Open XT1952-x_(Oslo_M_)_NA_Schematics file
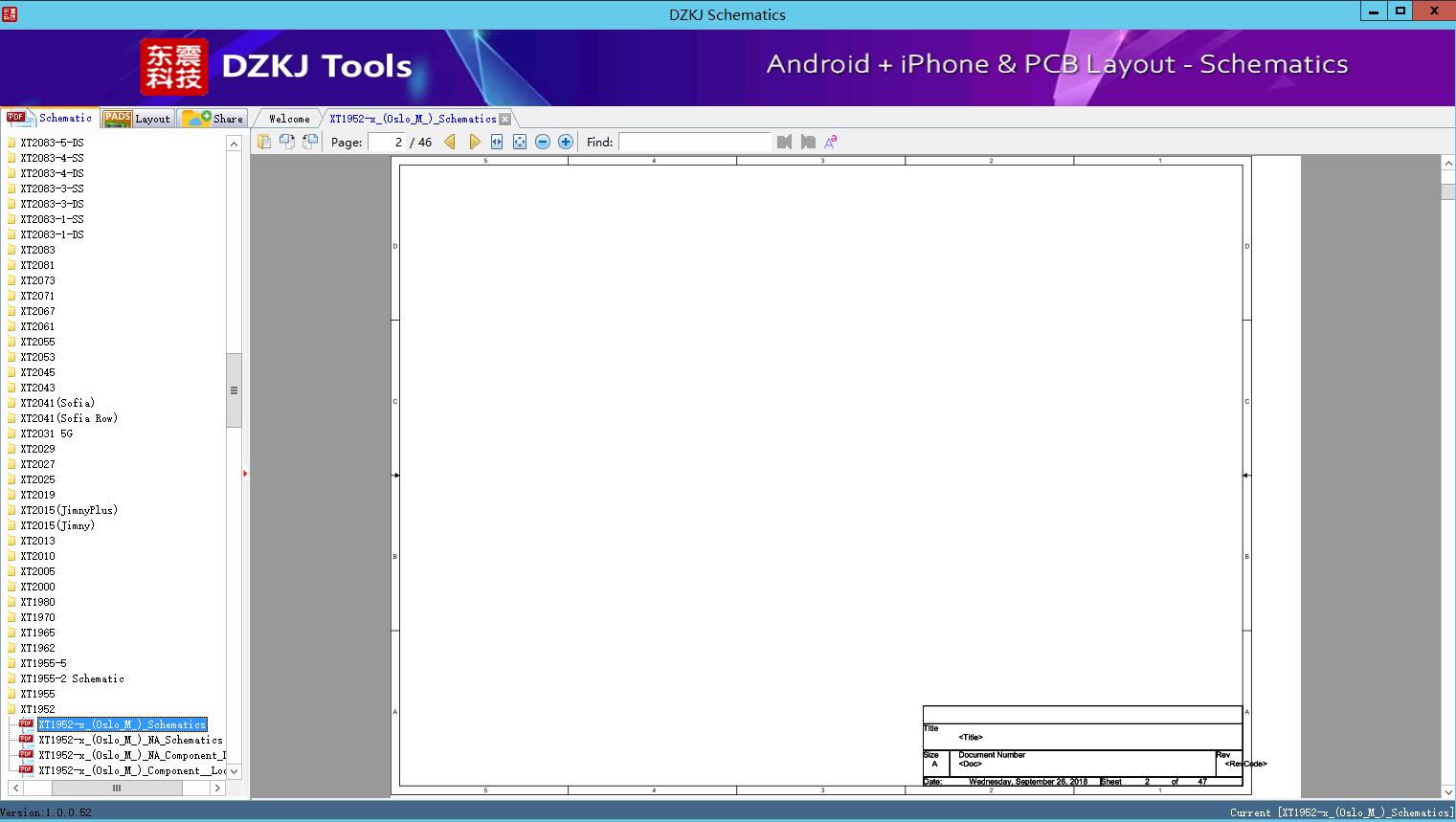Viewport: 1456px width, 822px height. [x=130, y=740]
